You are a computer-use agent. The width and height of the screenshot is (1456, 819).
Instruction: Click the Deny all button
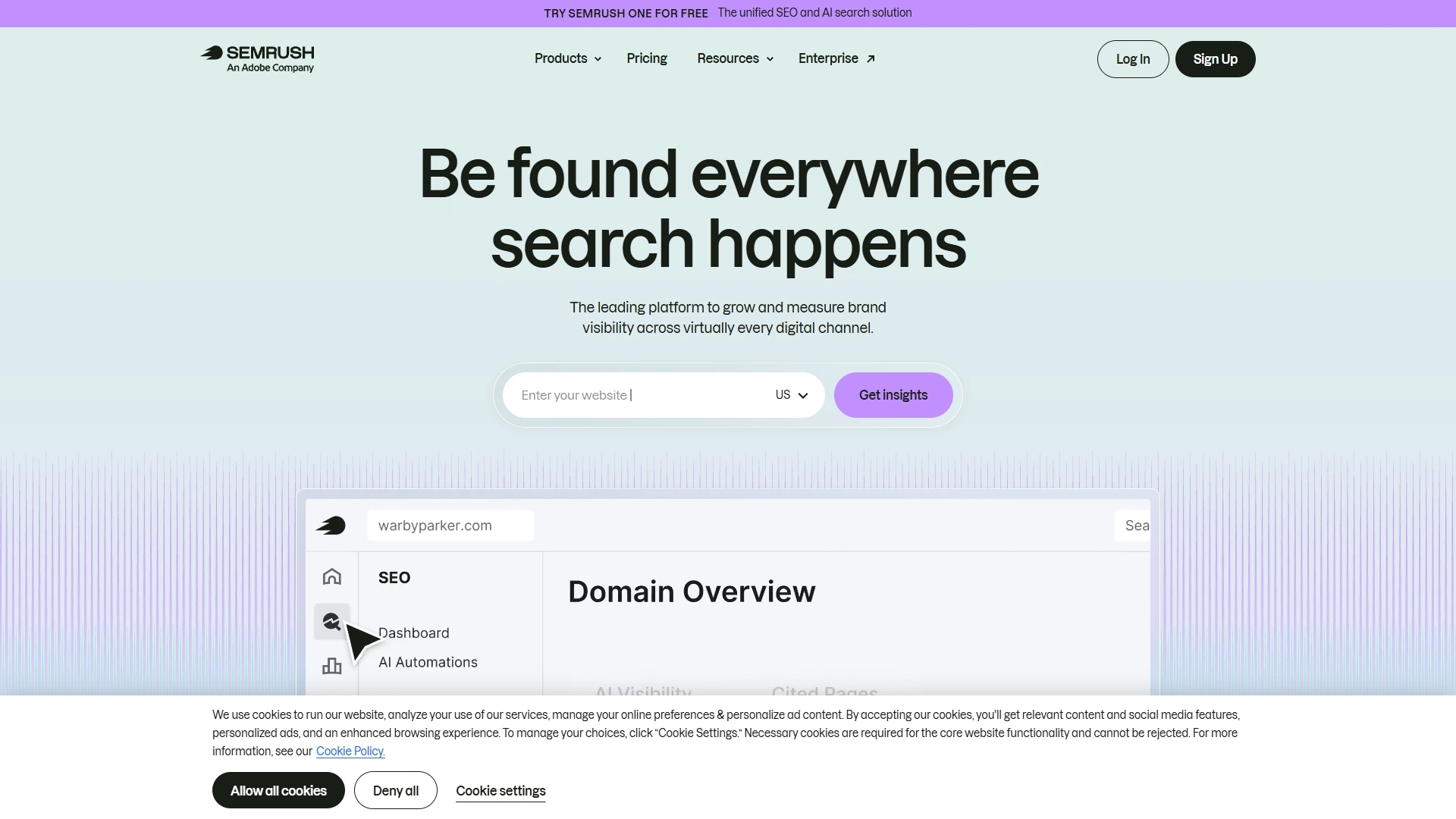pyautogui.click(x=396, y=790)
